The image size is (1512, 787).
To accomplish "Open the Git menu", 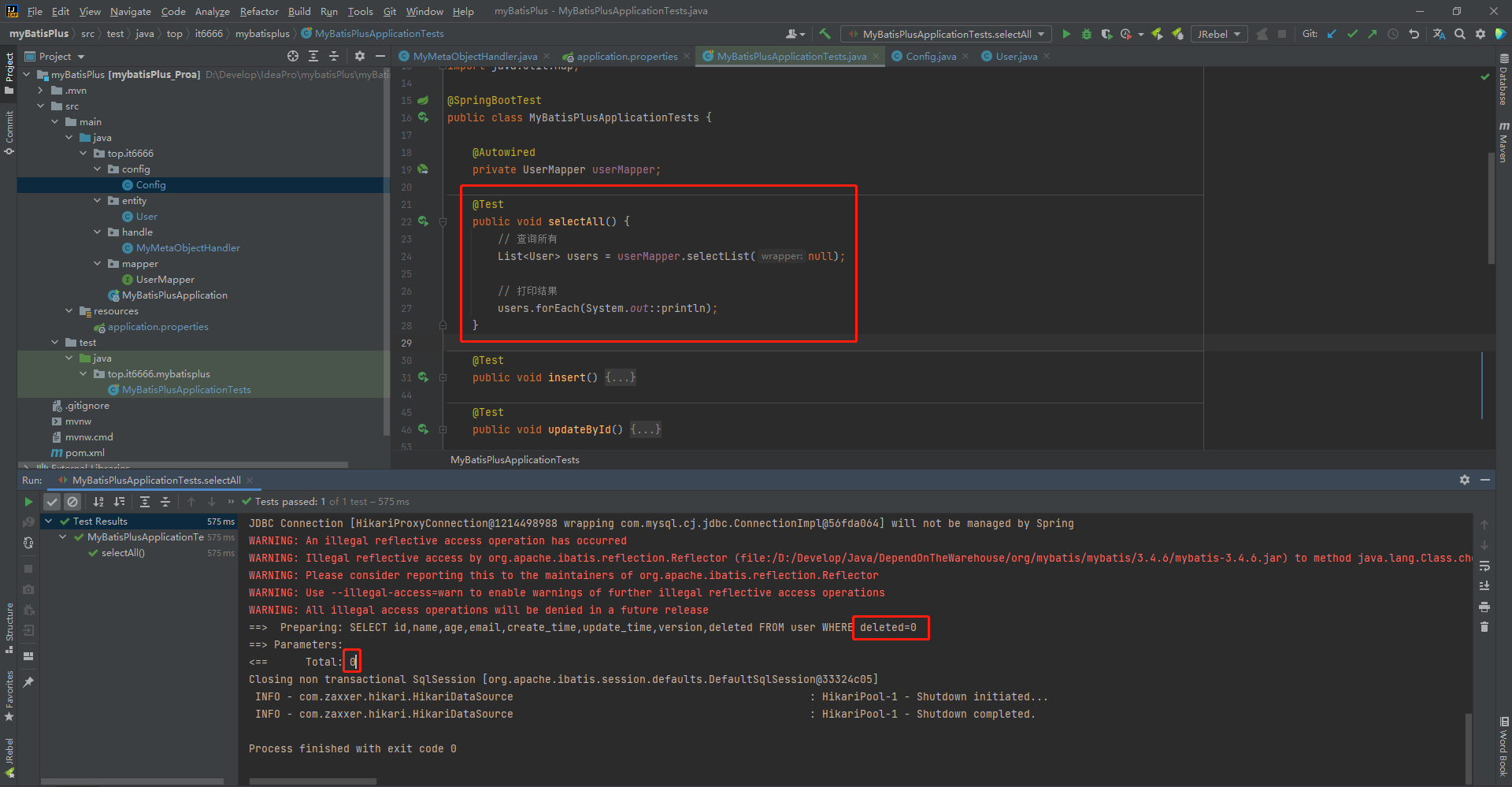I will (390, 11).
